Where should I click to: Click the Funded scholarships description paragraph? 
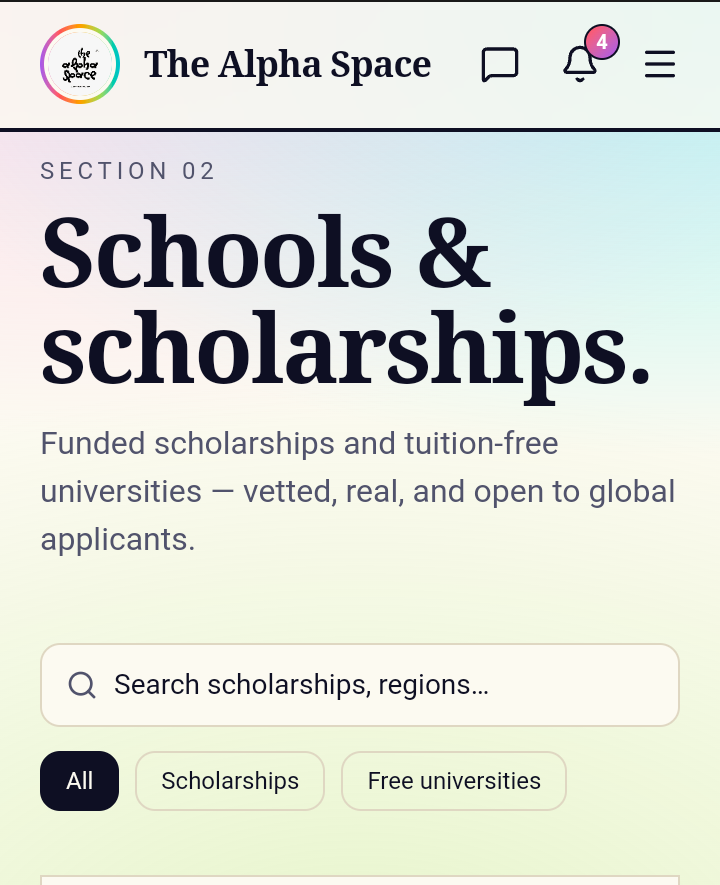click(x=358, y=491)
